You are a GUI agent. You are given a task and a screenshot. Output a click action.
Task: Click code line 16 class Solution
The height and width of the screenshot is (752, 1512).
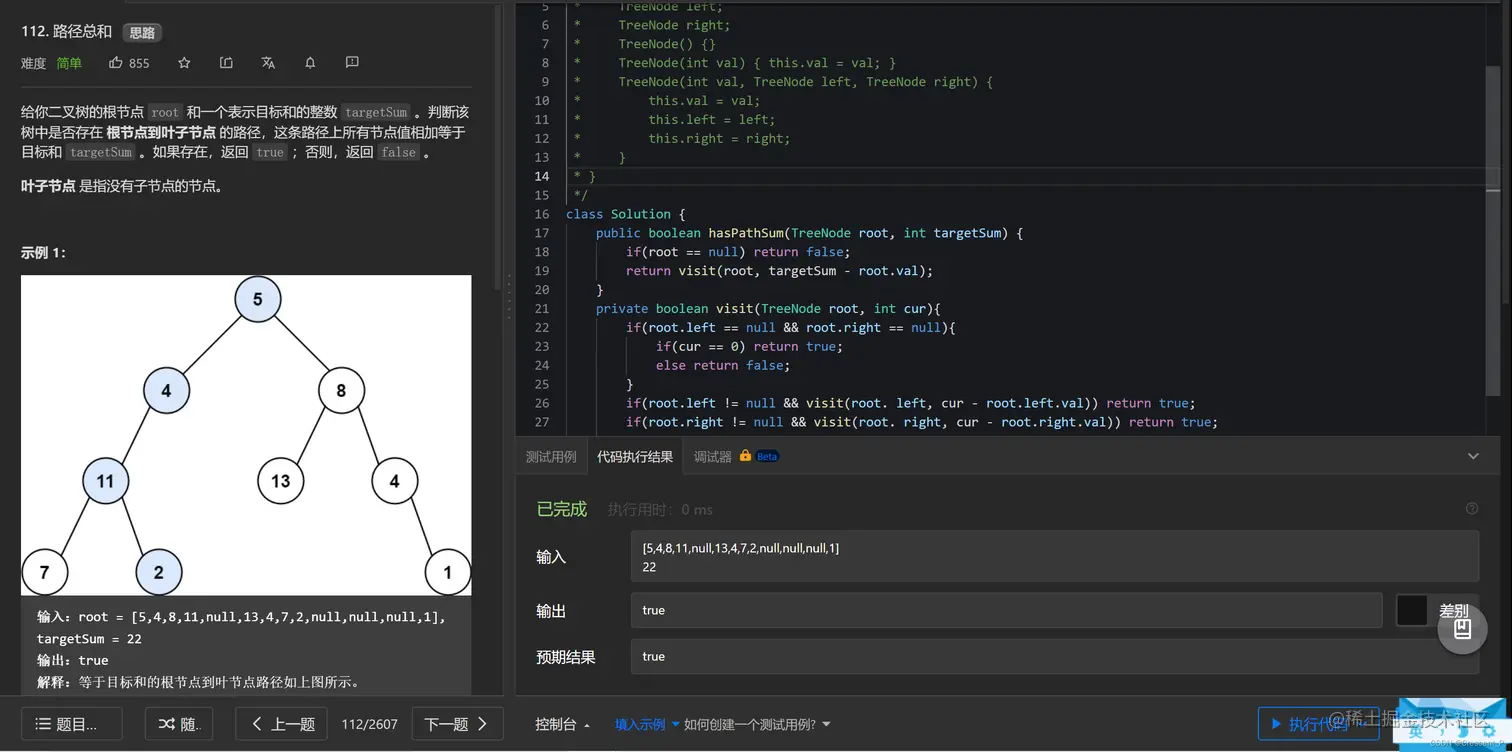[626, 214]
